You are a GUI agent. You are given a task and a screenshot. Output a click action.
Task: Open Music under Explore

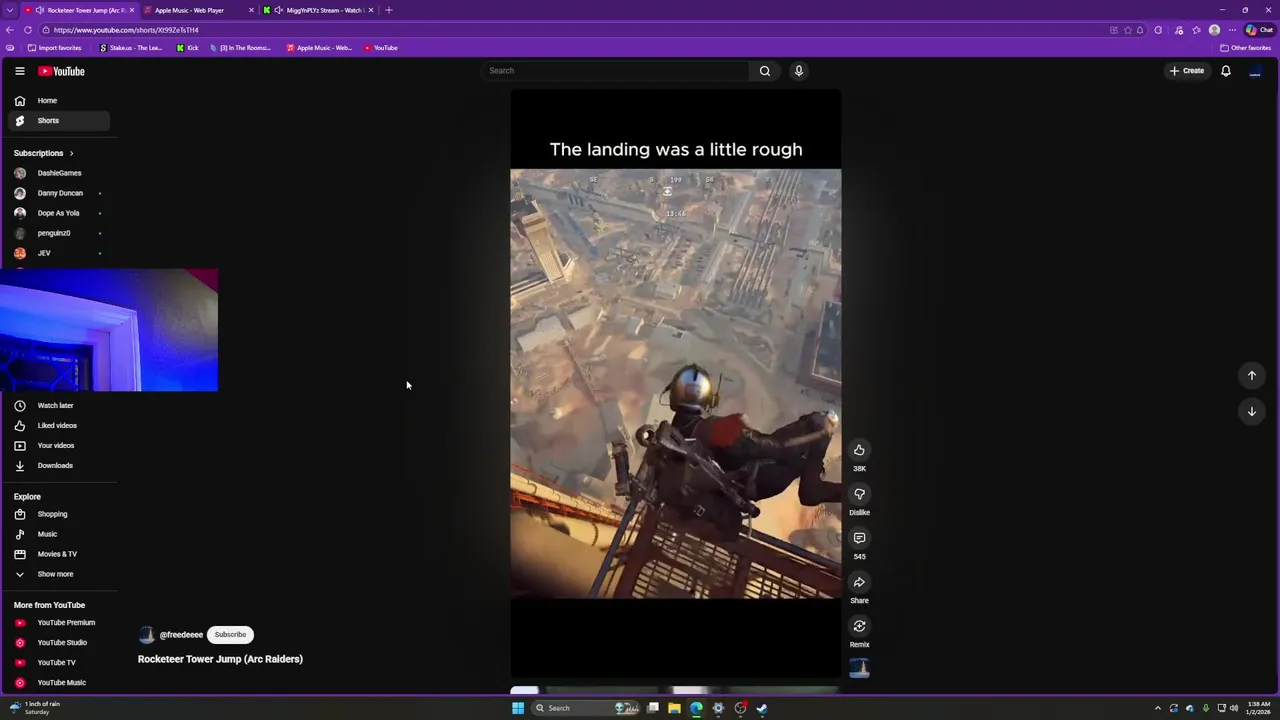pyautogui.click(x=59, y=534)
